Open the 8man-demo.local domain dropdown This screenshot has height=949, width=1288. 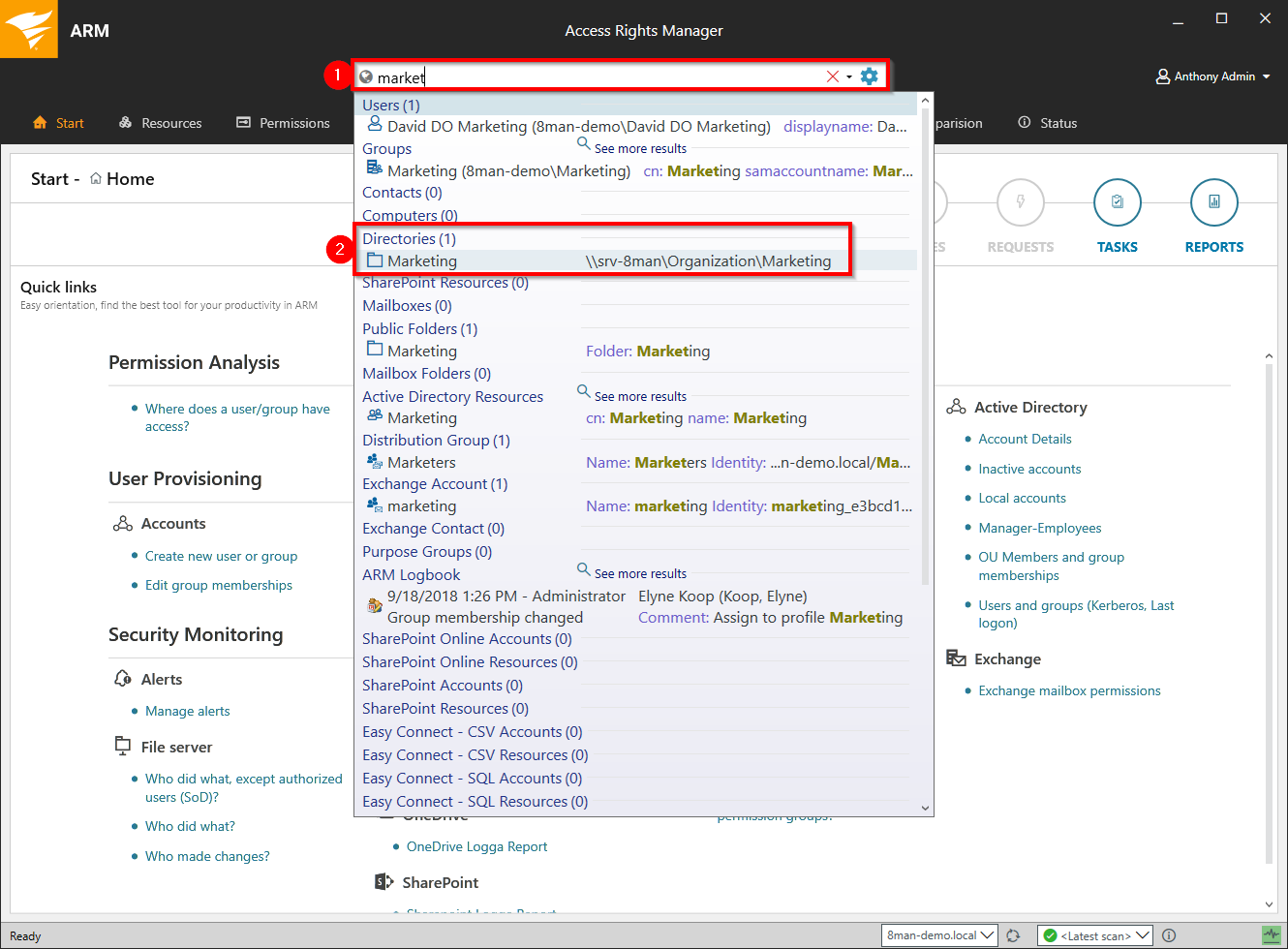[x=939, y=935]
